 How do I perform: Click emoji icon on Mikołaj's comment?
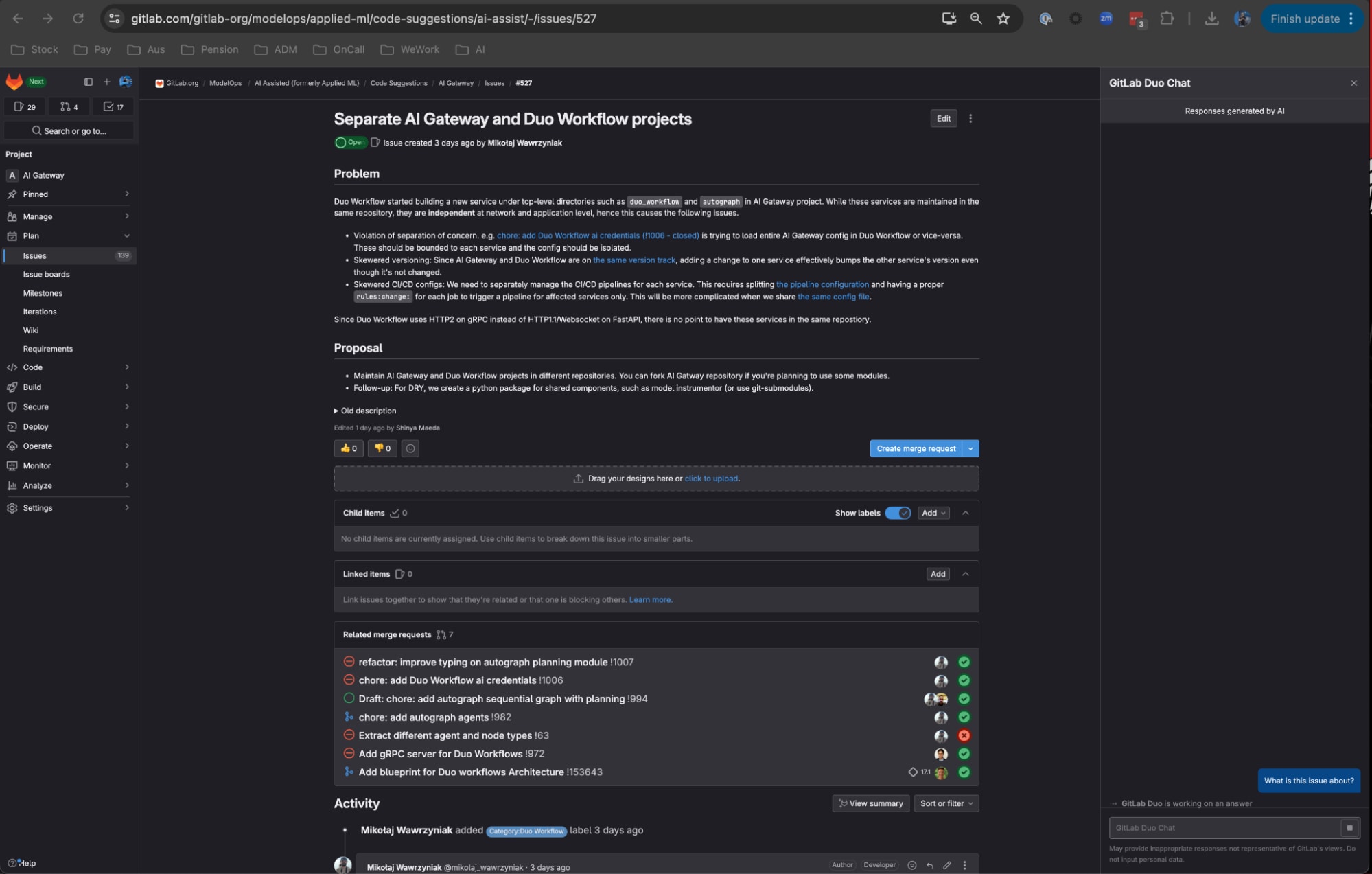[912, 865]
